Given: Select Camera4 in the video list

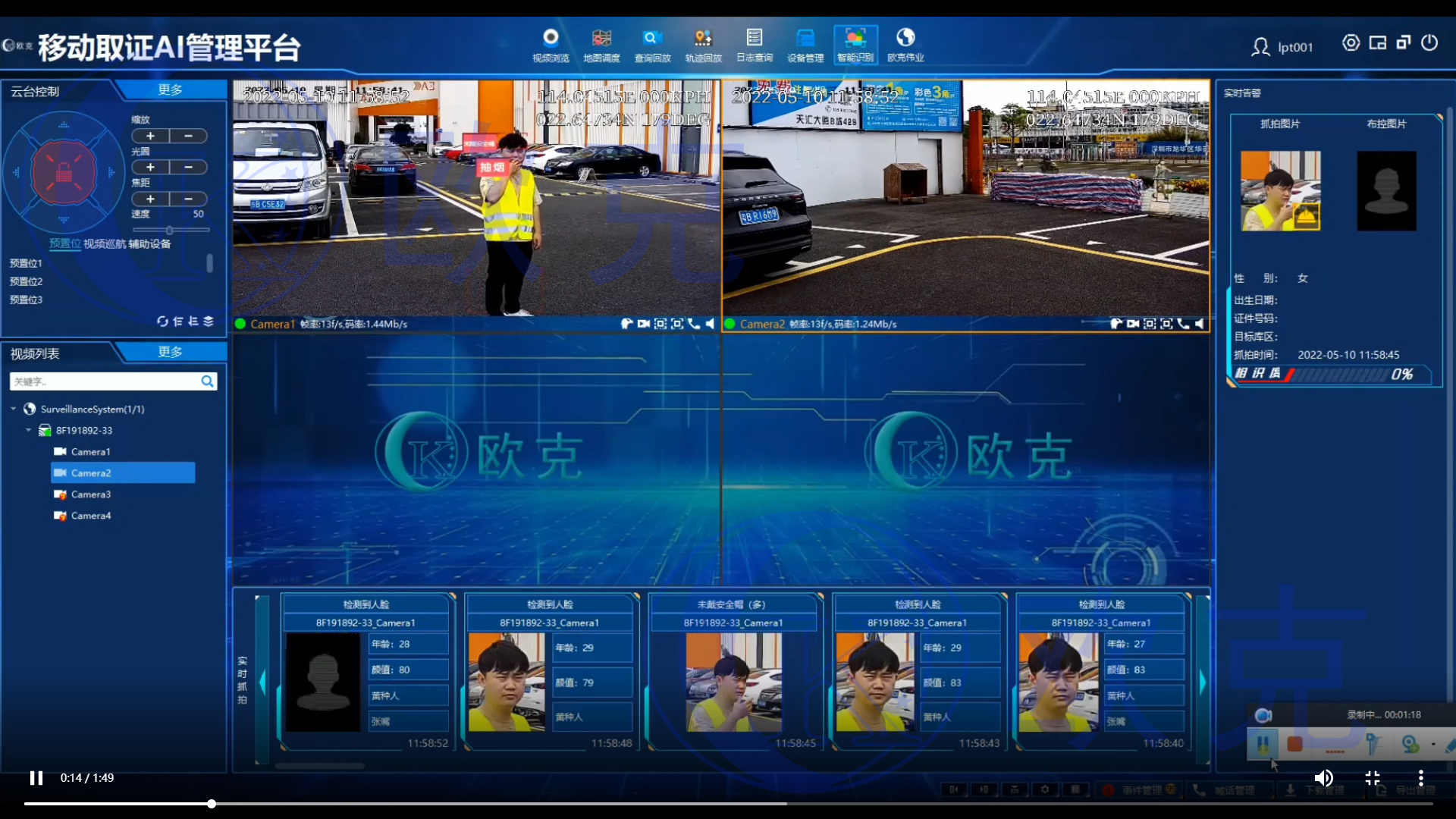Looking at the screenshot, I should [90, 515].
